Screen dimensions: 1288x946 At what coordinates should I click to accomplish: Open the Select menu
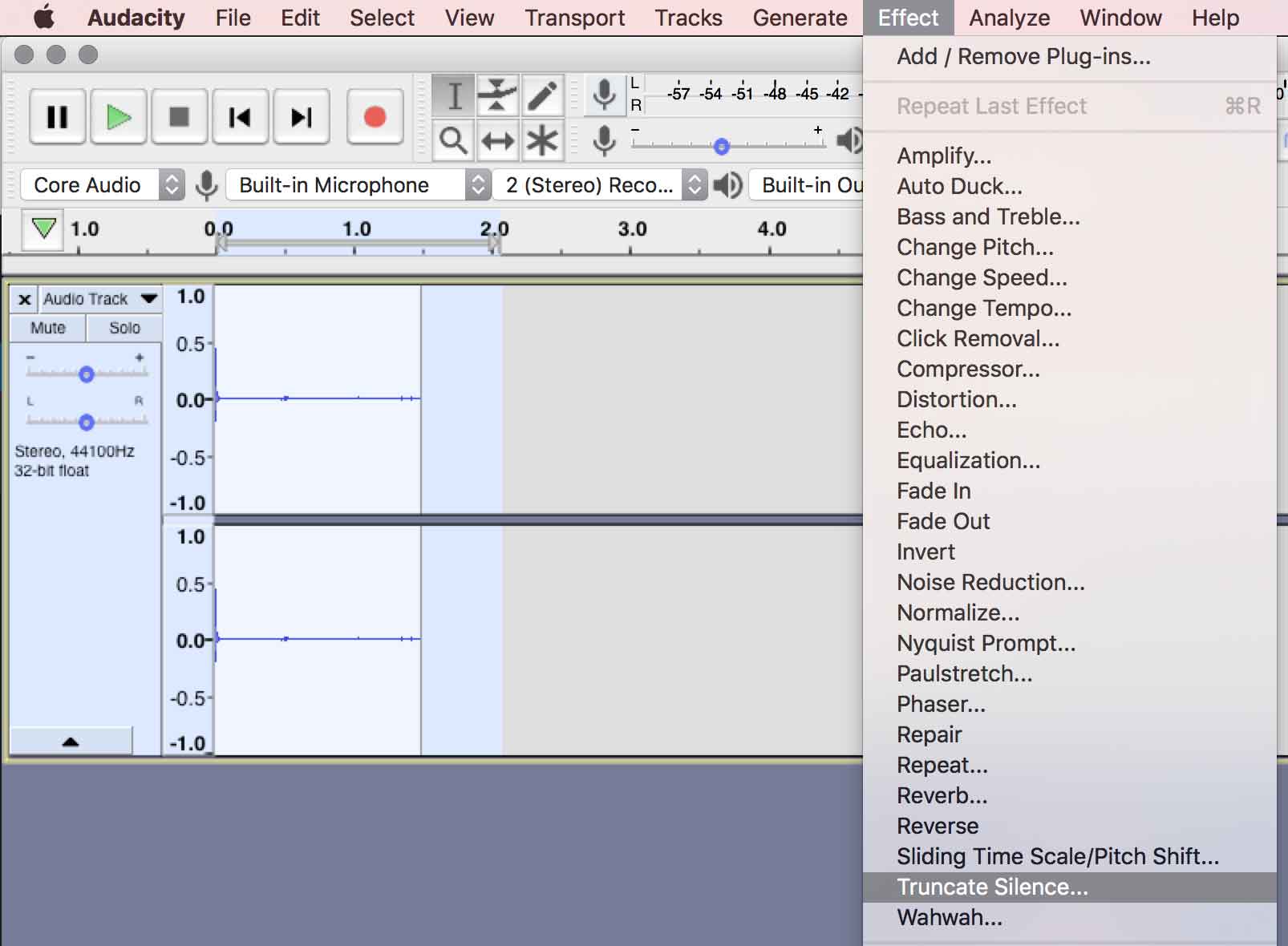click(x=382, y=18)
